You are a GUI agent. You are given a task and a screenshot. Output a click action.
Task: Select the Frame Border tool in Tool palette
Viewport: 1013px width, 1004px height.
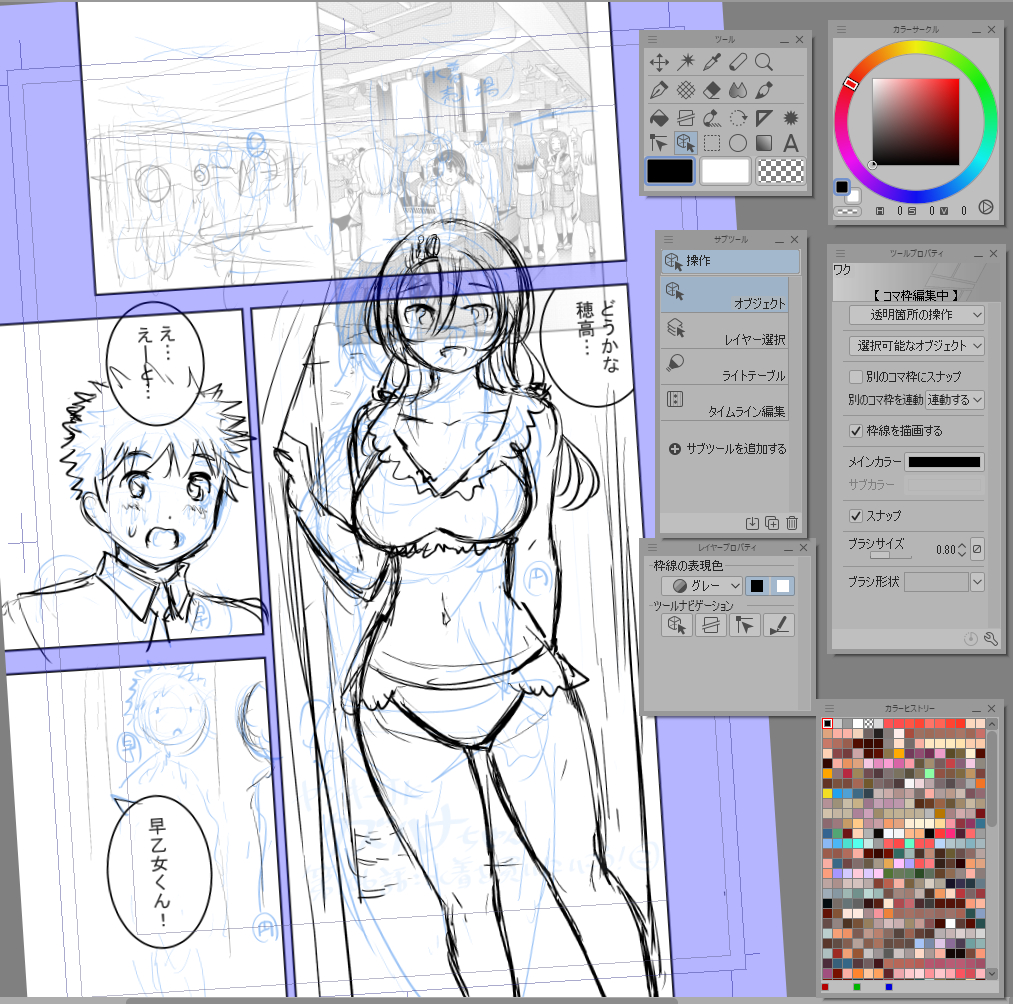pyautogui.click(x=685, y=118)
